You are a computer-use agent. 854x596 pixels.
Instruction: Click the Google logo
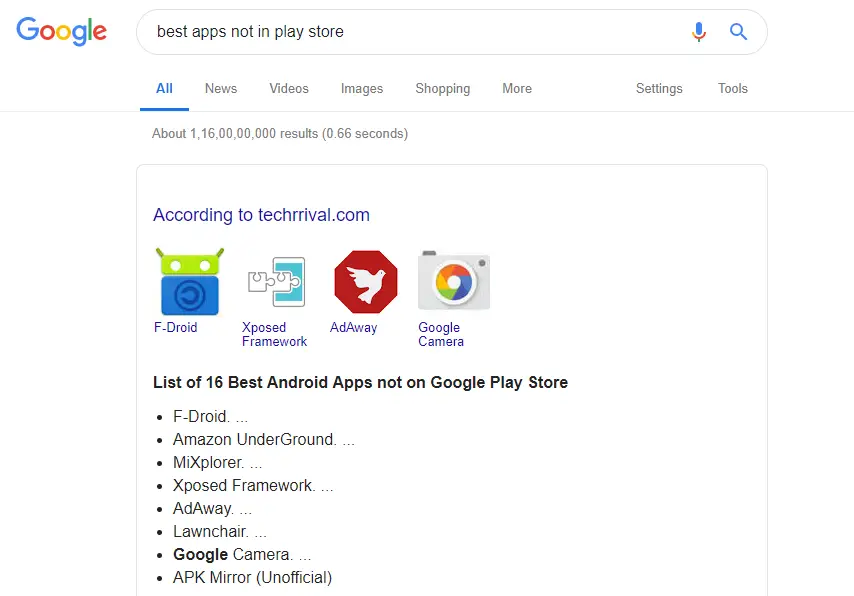(x=62, y=31)
